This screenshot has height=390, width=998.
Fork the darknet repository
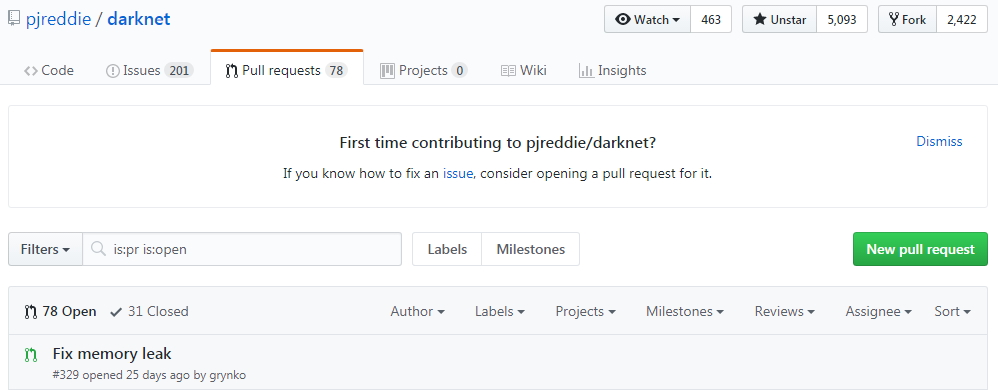point(907,20)
